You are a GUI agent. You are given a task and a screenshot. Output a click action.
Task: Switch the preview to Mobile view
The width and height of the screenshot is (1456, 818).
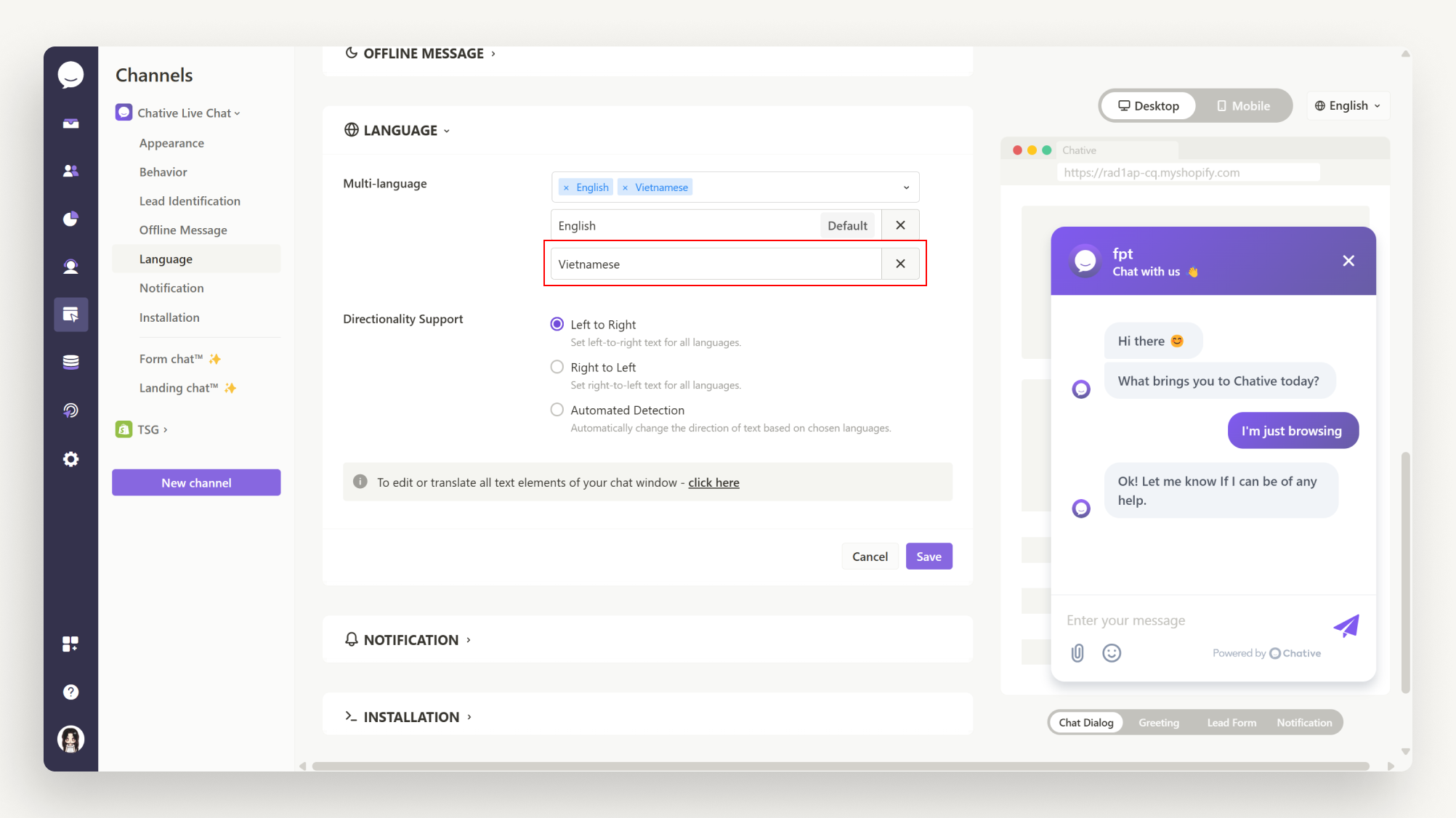1244,105
